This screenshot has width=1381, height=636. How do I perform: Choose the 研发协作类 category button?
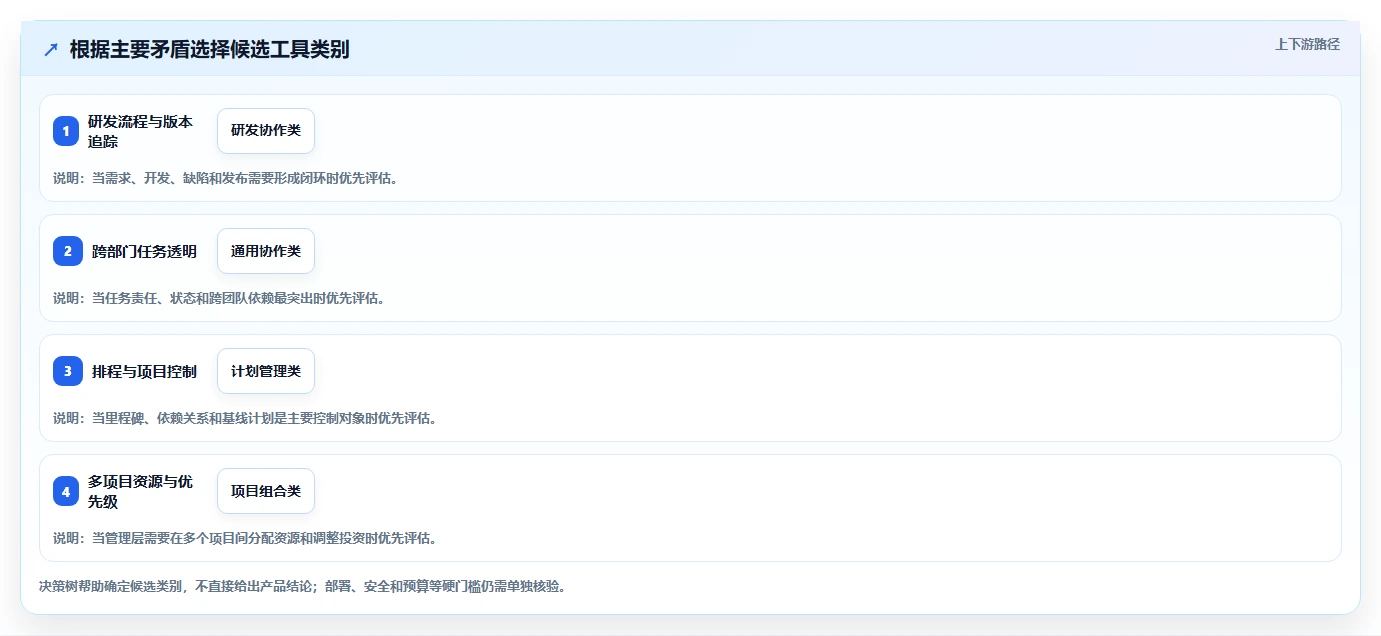(266, 131)
